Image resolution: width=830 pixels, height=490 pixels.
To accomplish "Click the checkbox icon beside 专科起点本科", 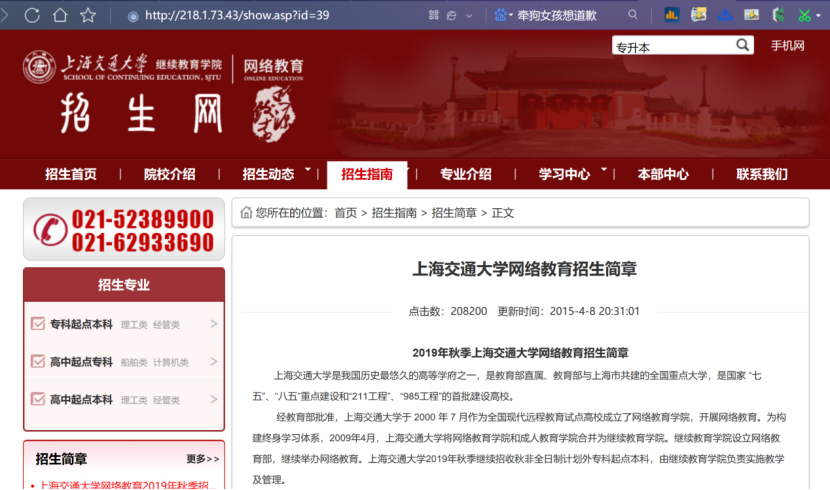I will click(38, 323).
